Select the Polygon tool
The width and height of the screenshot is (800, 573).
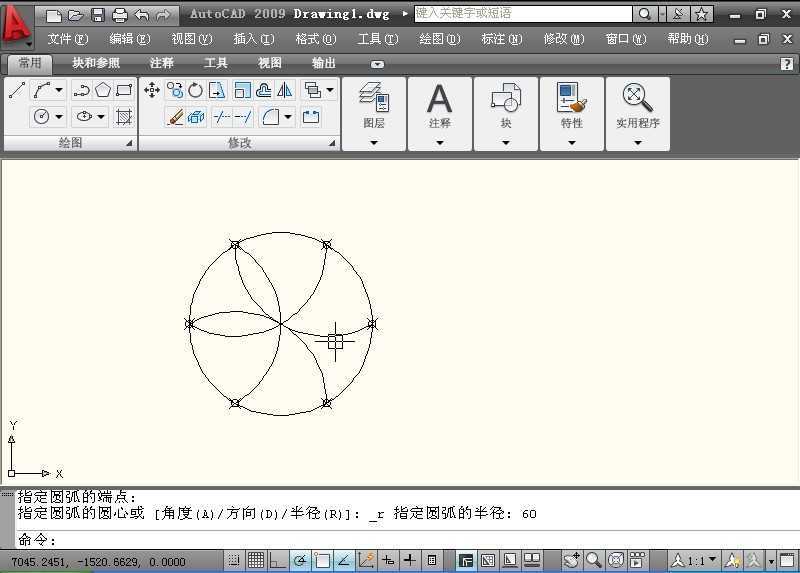click(x=103, y=91)
